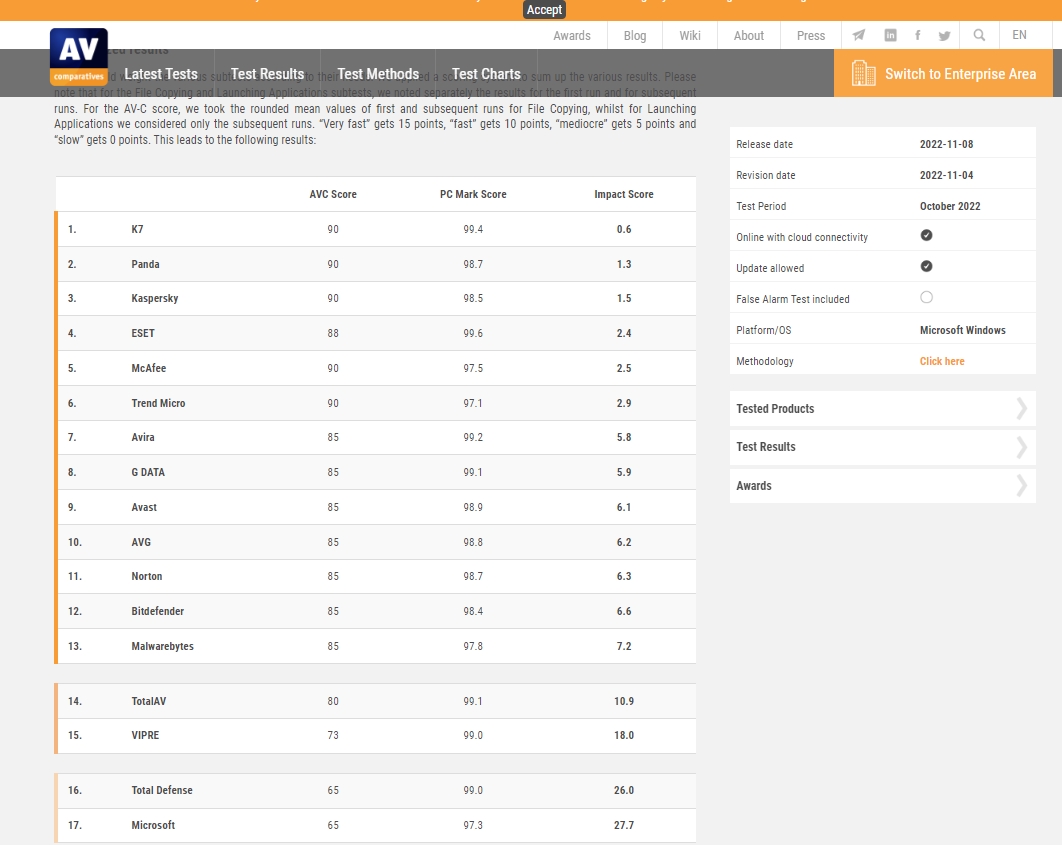Click the search magnifier icon
This screenshot has height=845, width=1062.
click(x=979, y=35)
